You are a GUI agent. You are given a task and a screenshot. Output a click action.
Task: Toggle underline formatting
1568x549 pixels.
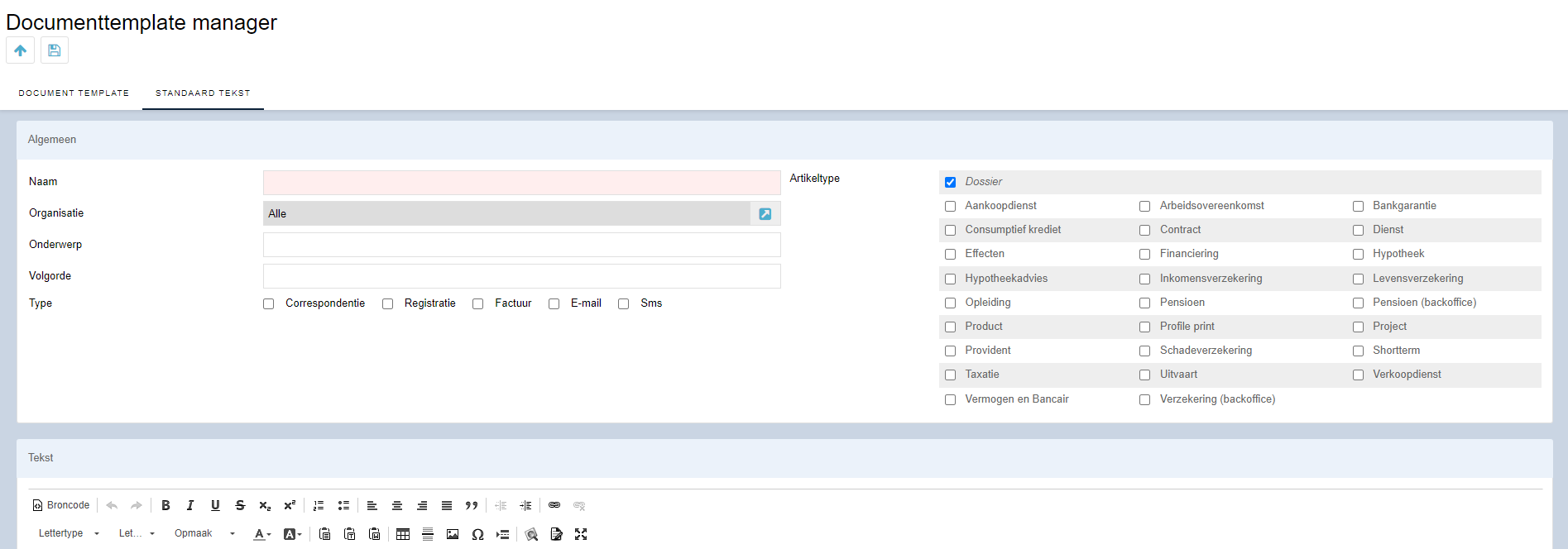215,505
